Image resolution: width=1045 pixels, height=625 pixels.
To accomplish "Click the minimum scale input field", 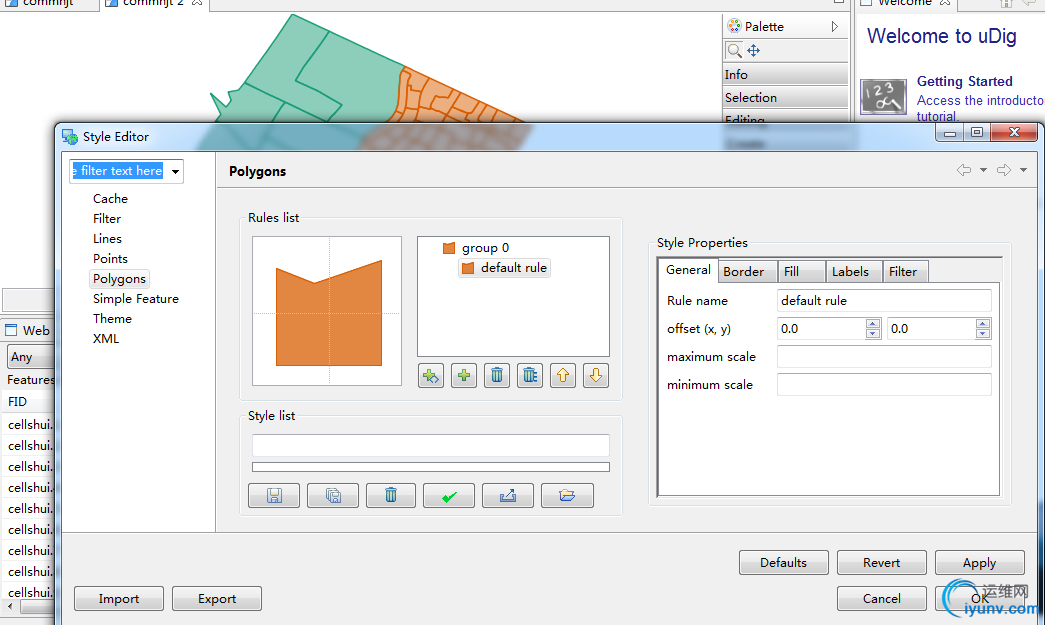I will coord(884,384).
